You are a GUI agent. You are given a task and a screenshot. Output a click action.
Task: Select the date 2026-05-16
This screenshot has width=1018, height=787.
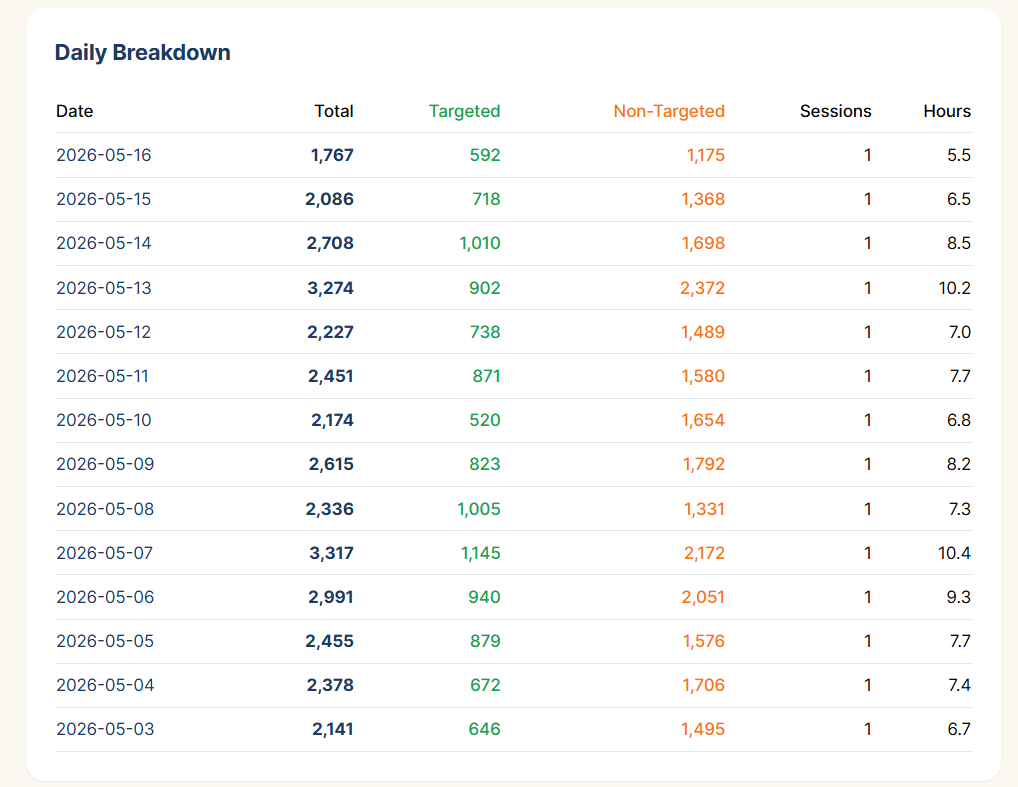click(x=103, y=155)
